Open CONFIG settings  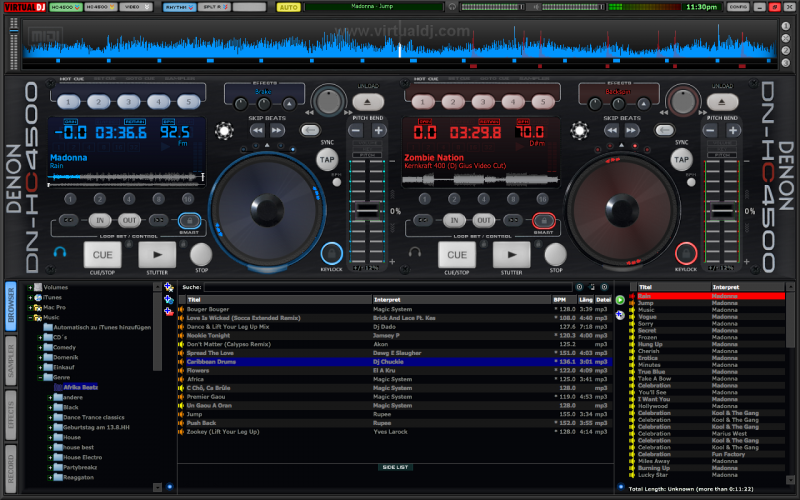point(738,7)
